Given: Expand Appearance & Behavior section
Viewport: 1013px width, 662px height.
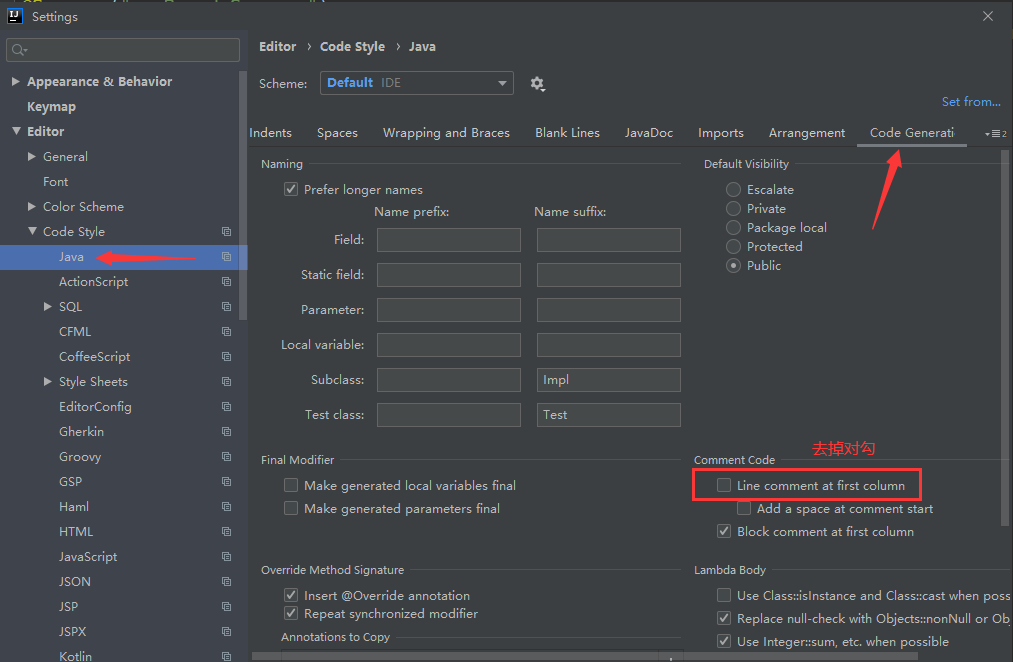Looking at the screenshot, I should pos(16,81).
